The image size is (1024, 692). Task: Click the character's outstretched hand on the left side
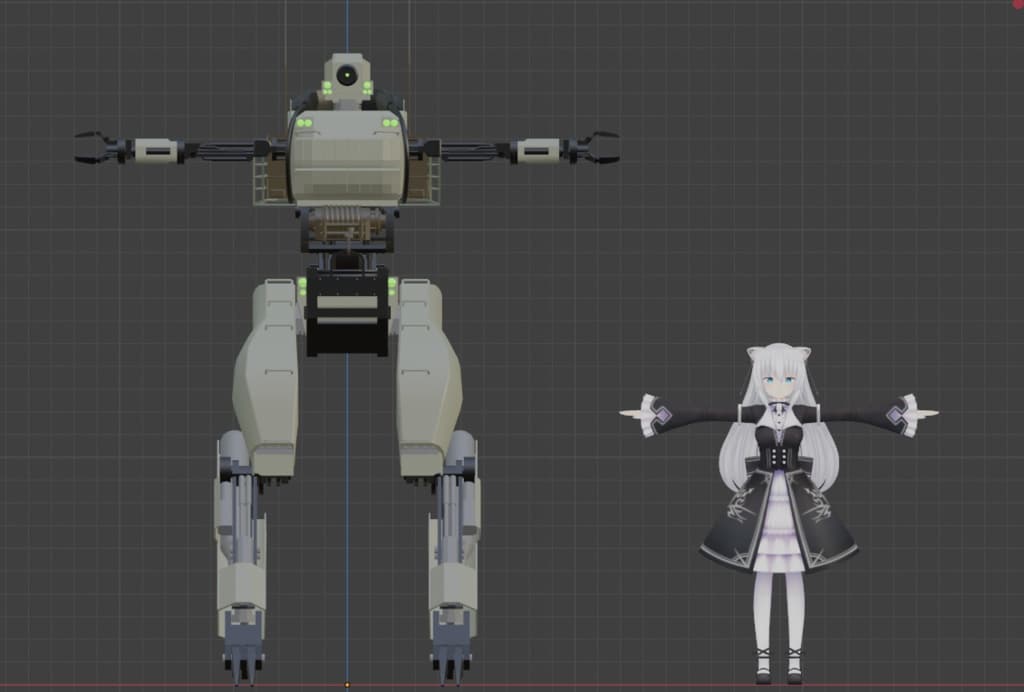pos(634,412)
